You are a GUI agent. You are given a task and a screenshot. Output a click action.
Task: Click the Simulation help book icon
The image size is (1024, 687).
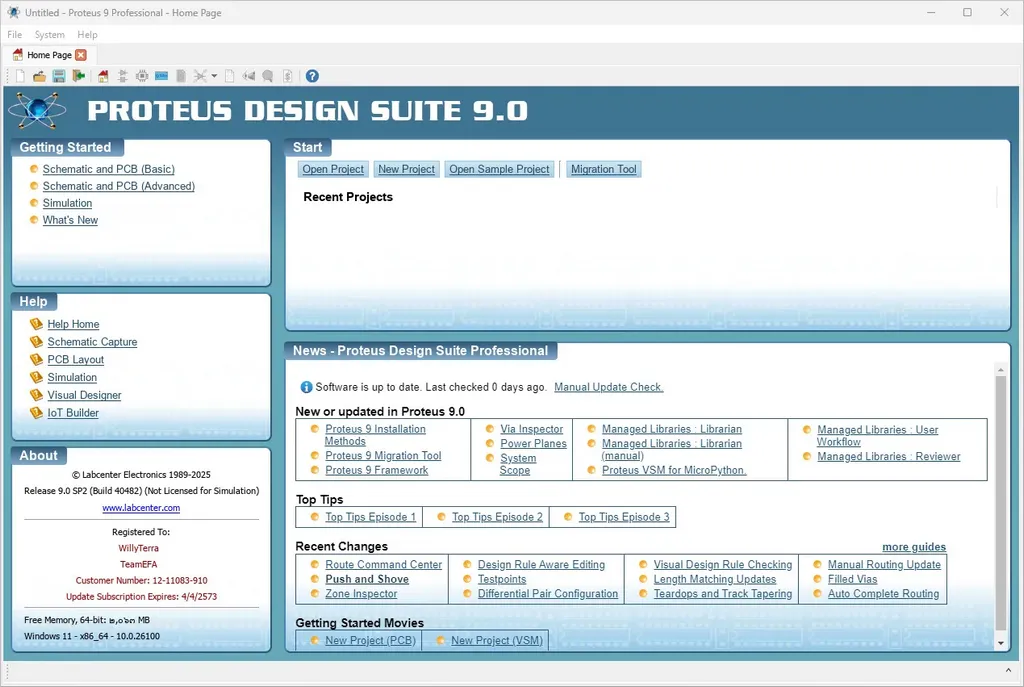[37, 377]
